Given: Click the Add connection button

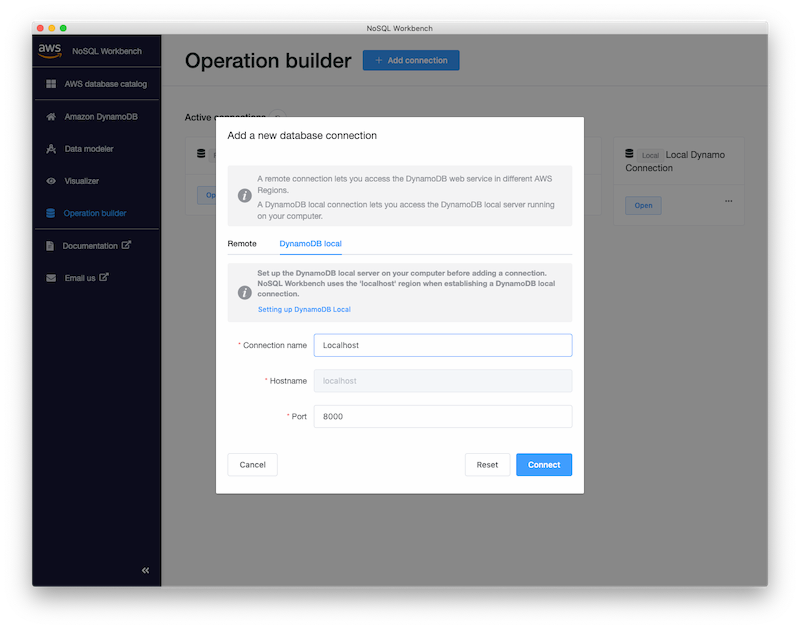Looking at the screenshot, I should coord(411,60).
